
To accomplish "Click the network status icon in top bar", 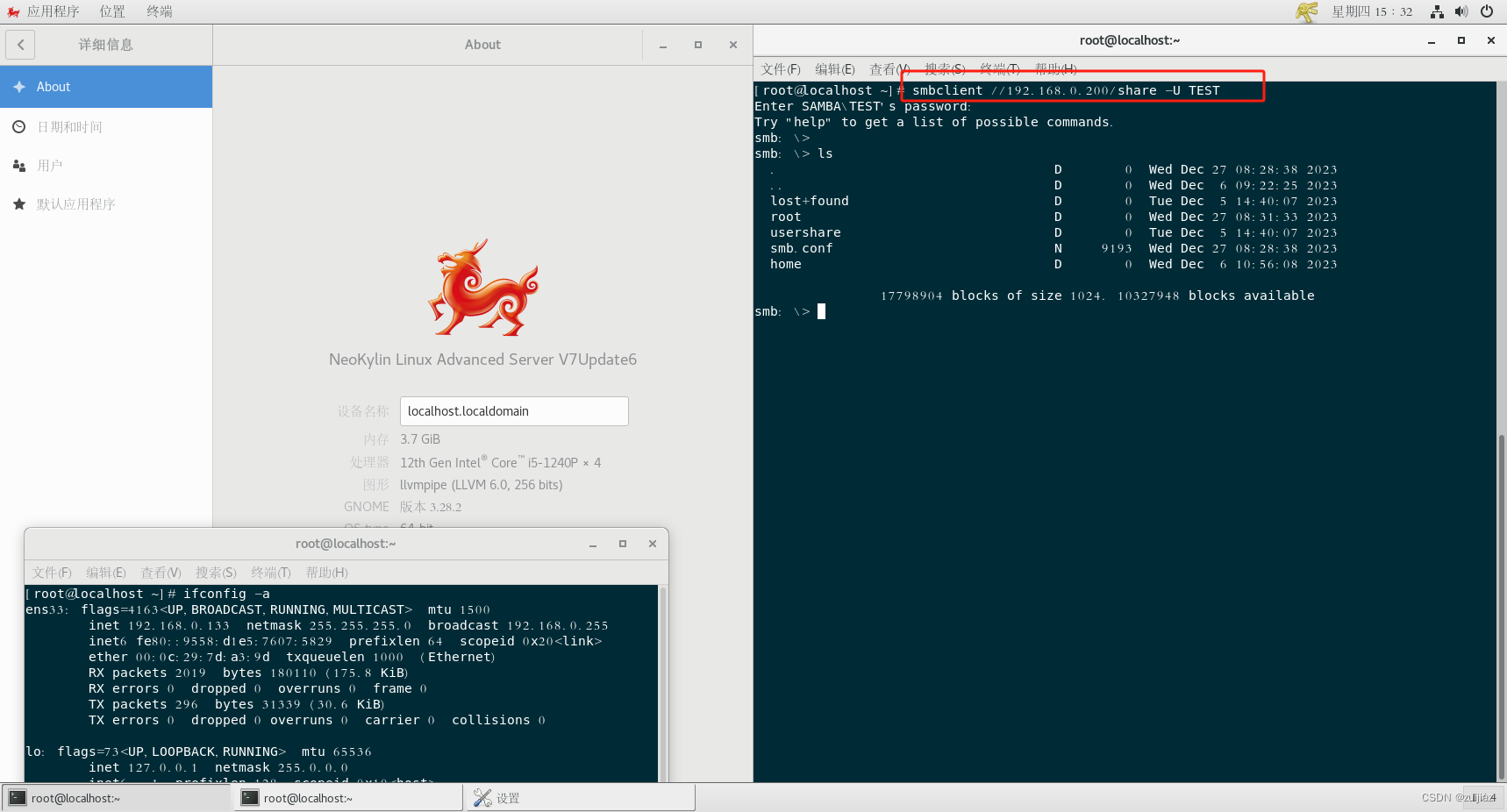I will [1436, 11].
